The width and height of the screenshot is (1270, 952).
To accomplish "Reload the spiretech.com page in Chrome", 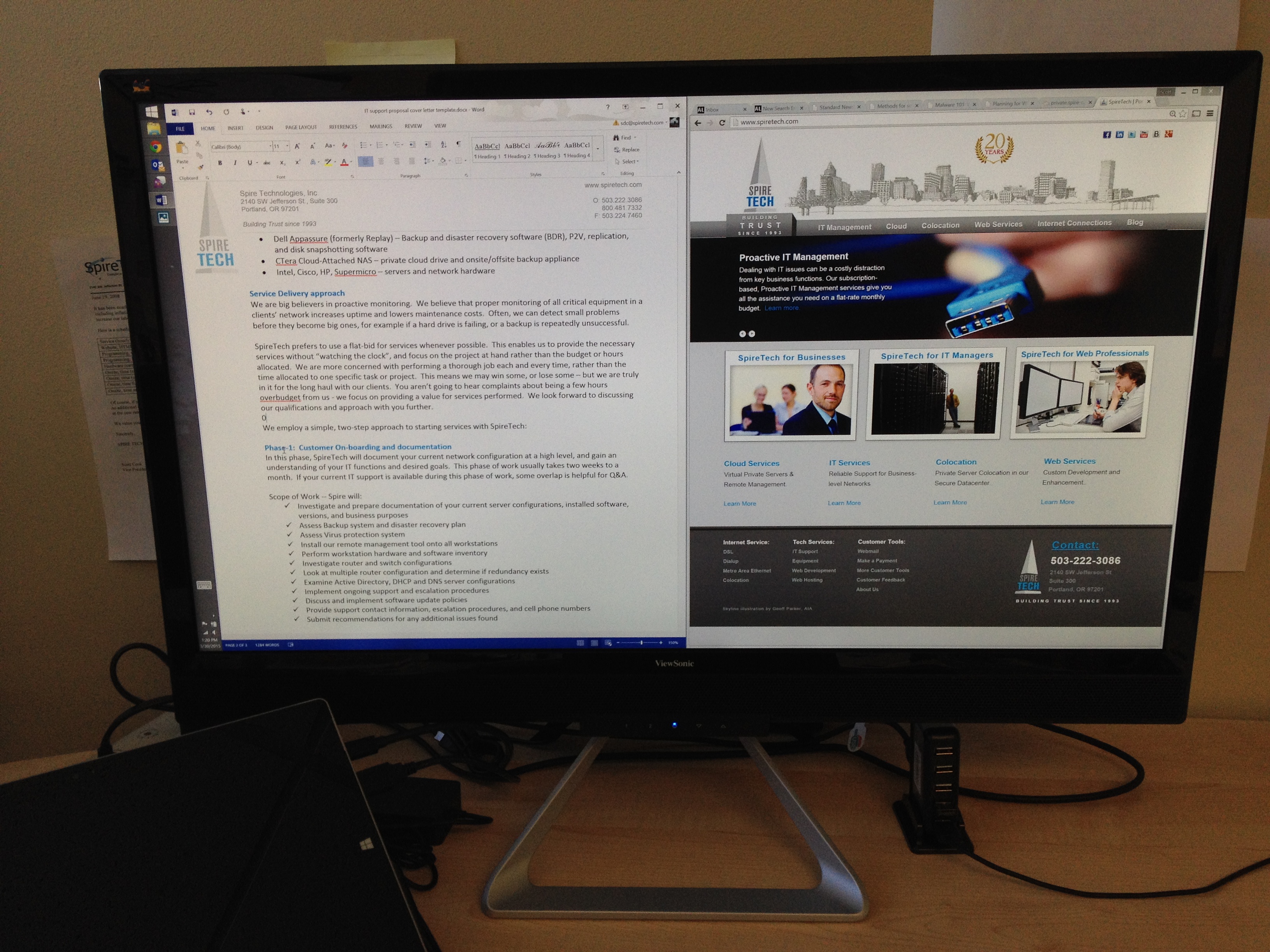I will pyautogui.click(x=722, y=122).
